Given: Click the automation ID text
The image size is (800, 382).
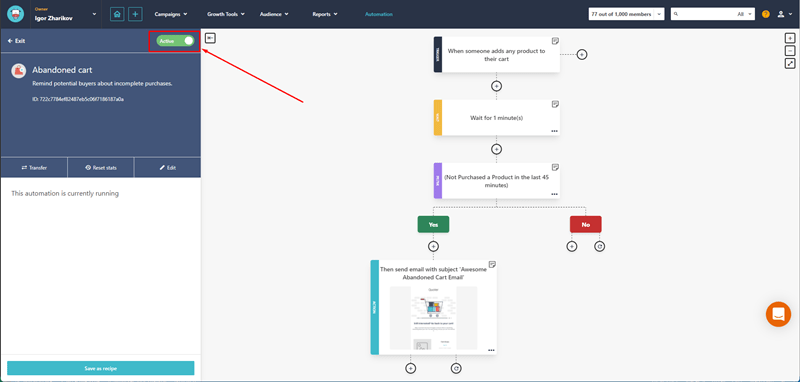Looking at the screenshot, I should tap(78, 99).
